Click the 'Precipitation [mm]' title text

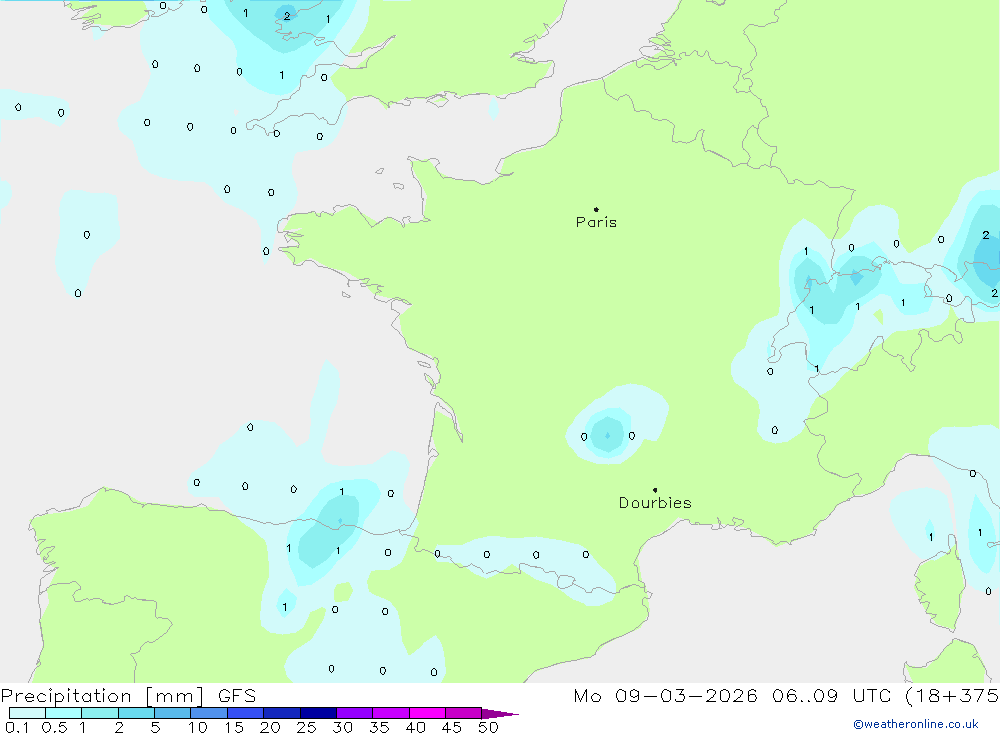[103, 696]
